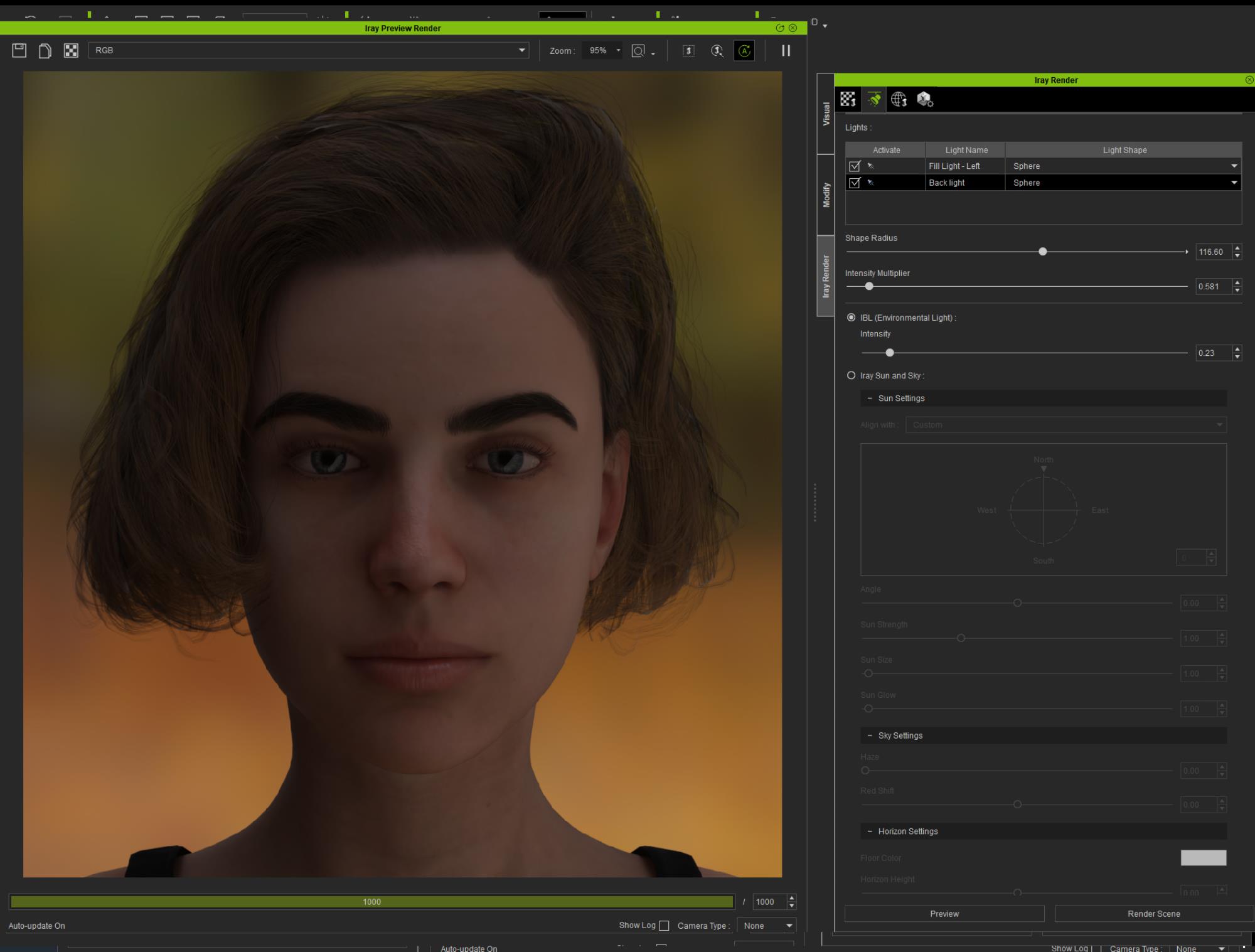Image resolution: width=1255 pixels, height=952 pixels.
Task: Click the Light Name column header
Action: (x=966, y=150)
